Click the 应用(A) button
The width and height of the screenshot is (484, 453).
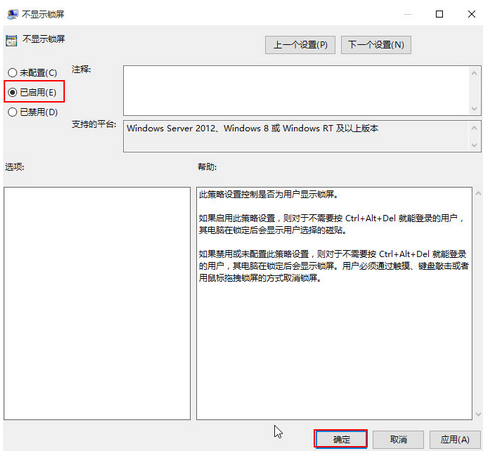(x=455, y=439)
